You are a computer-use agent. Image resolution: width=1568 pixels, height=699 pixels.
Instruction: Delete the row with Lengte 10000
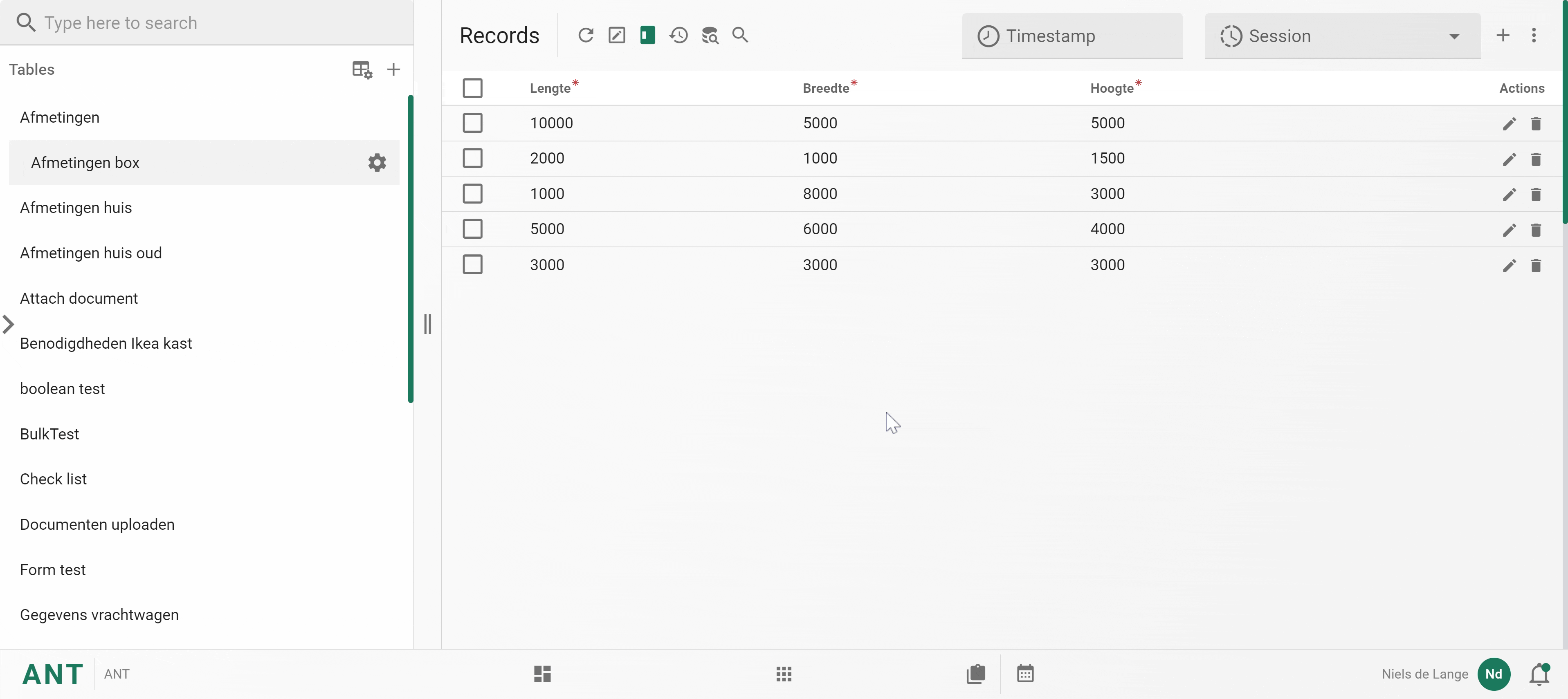[1536, 123]
